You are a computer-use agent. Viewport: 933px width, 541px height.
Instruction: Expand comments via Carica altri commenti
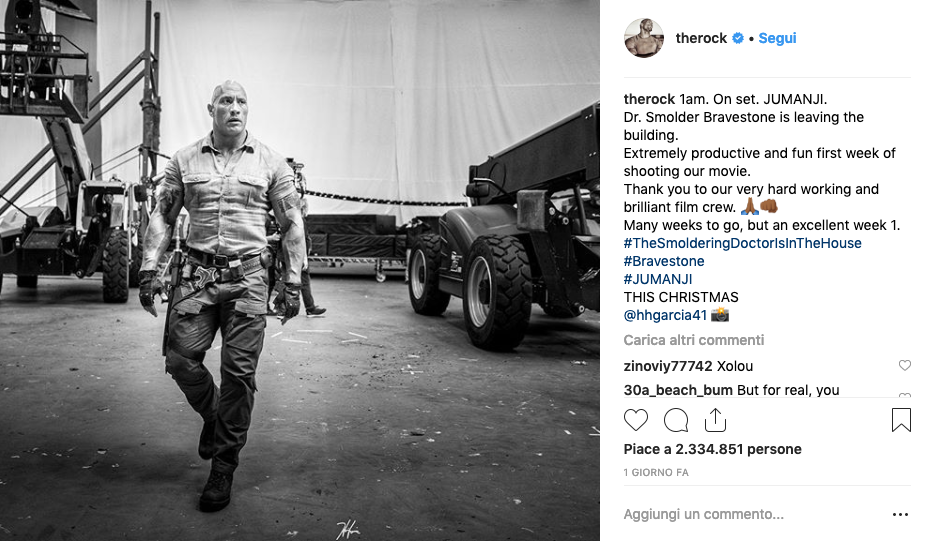[694, 340]
